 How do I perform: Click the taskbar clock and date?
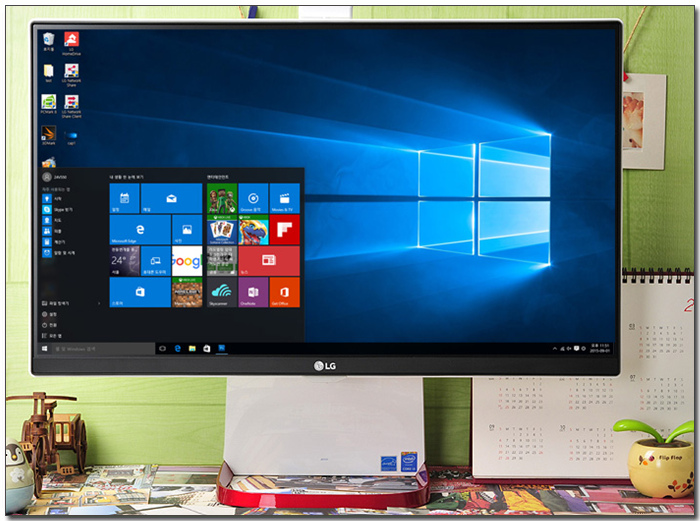(600, 348)
